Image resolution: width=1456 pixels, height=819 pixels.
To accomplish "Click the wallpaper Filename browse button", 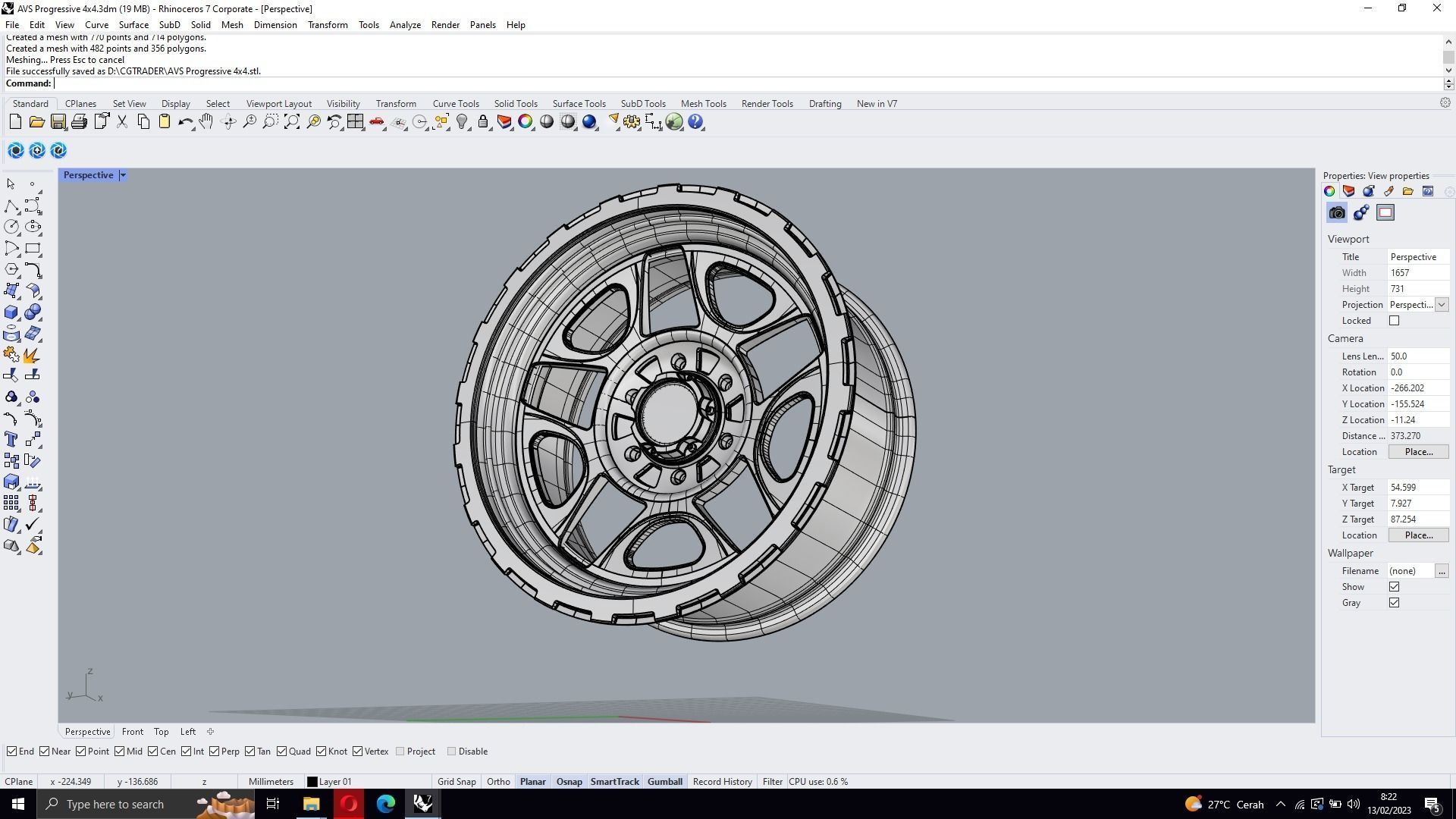I will (x=1442, y=571).
